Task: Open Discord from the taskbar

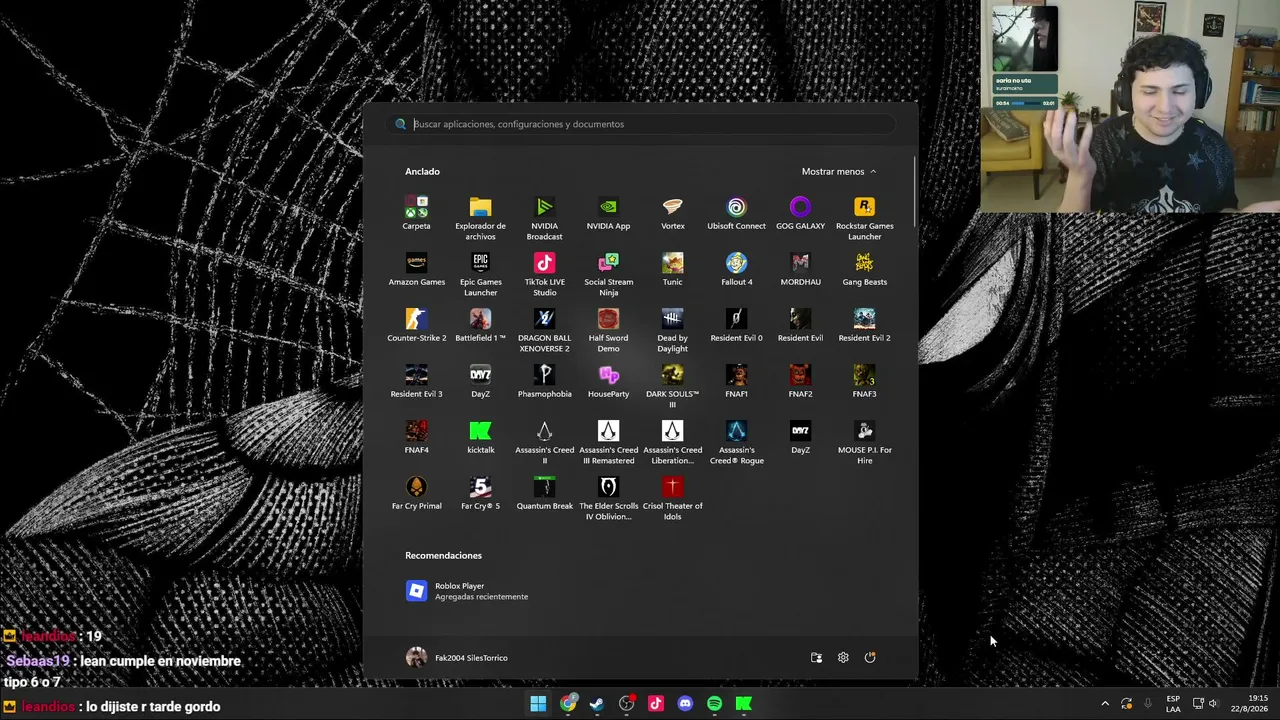Action: [x=685, y=704]
